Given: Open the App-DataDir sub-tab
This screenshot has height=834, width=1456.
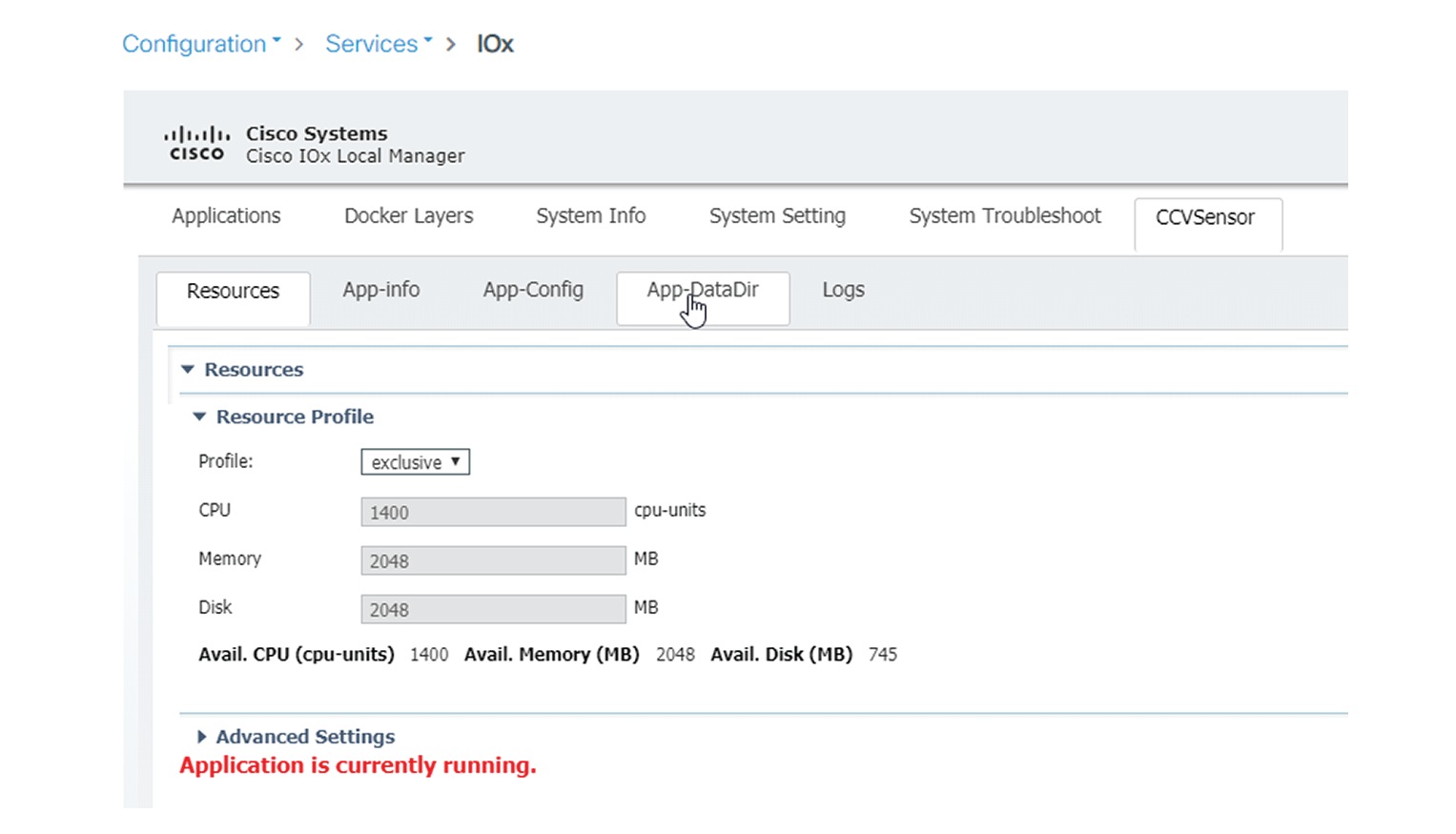Looking at the screenshot, I should (x=703, y=290).
